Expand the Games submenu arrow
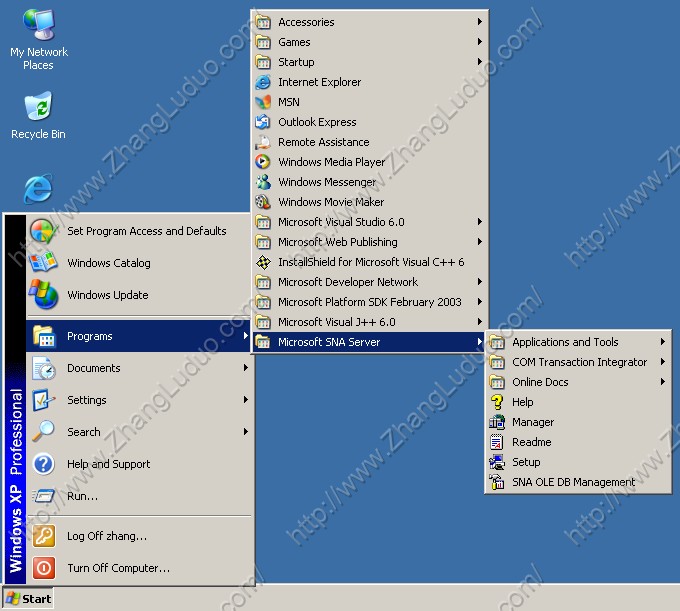Image resolution: width=680 pixels, height=611 pixels. click(480, 42)
